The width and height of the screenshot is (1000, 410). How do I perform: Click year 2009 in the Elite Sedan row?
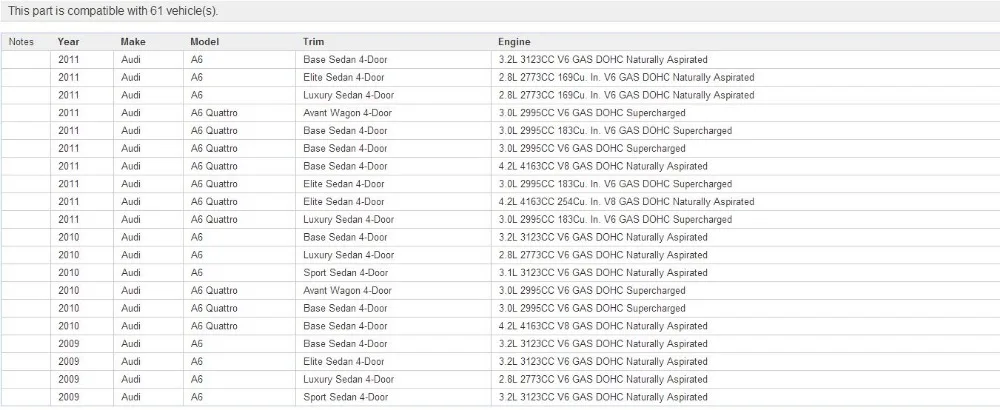(68, 362)
